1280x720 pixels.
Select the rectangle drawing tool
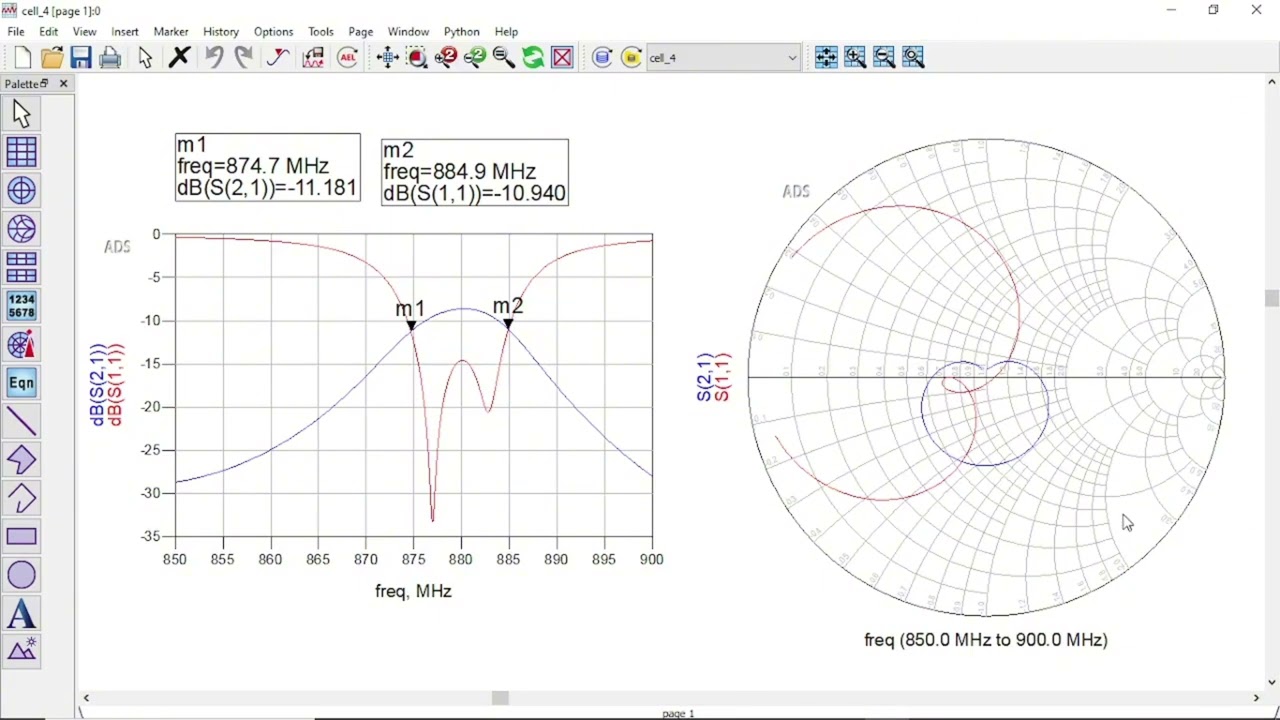click(x=21, y=537)
